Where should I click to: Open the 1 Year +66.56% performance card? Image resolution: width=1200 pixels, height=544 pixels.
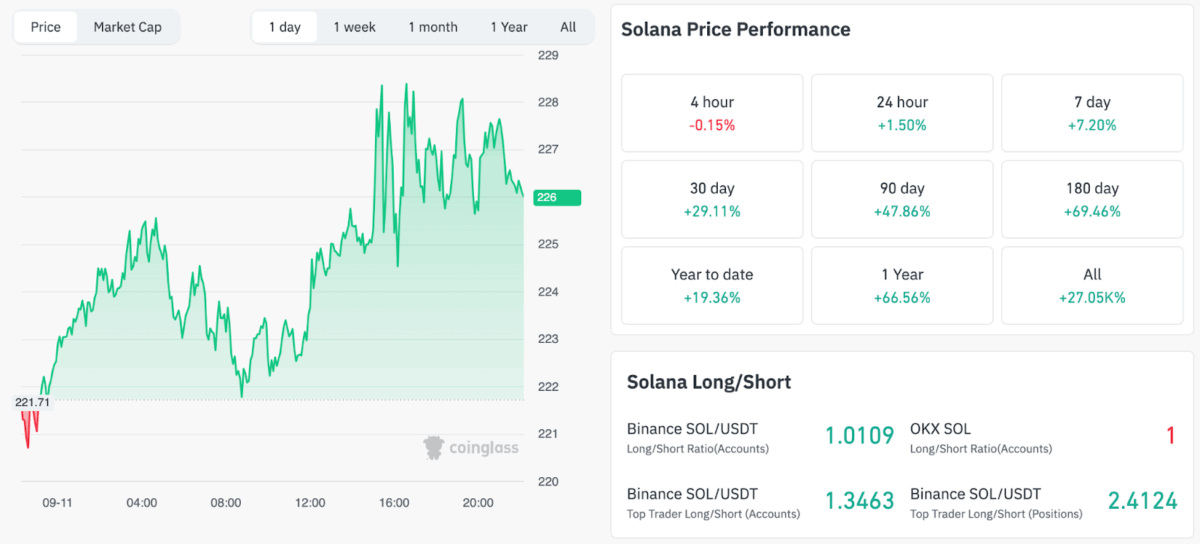[902, 285]
